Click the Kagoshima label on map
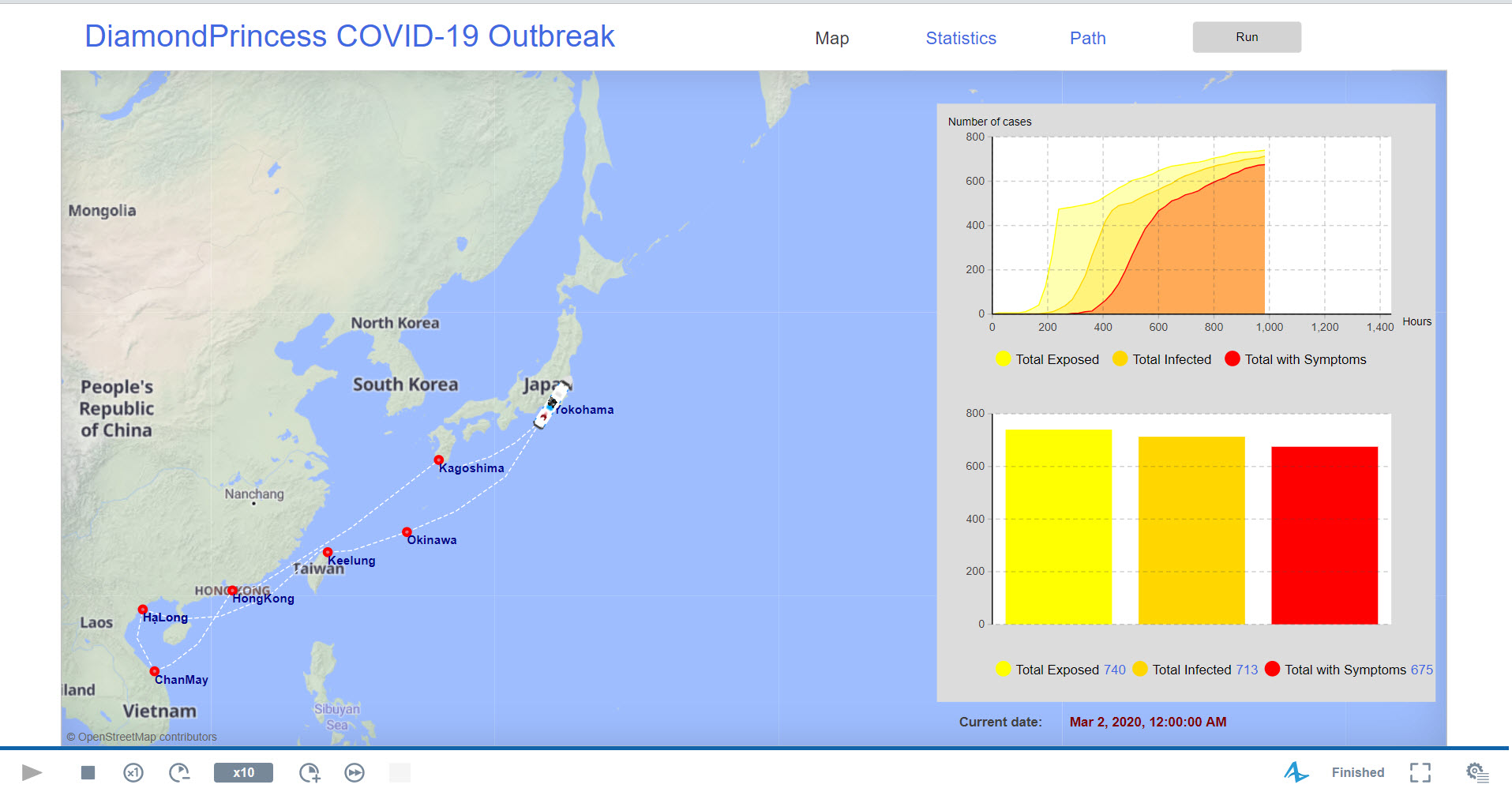Image resolution: width=1512 pixels, height=792 pixels. (471, 468)
